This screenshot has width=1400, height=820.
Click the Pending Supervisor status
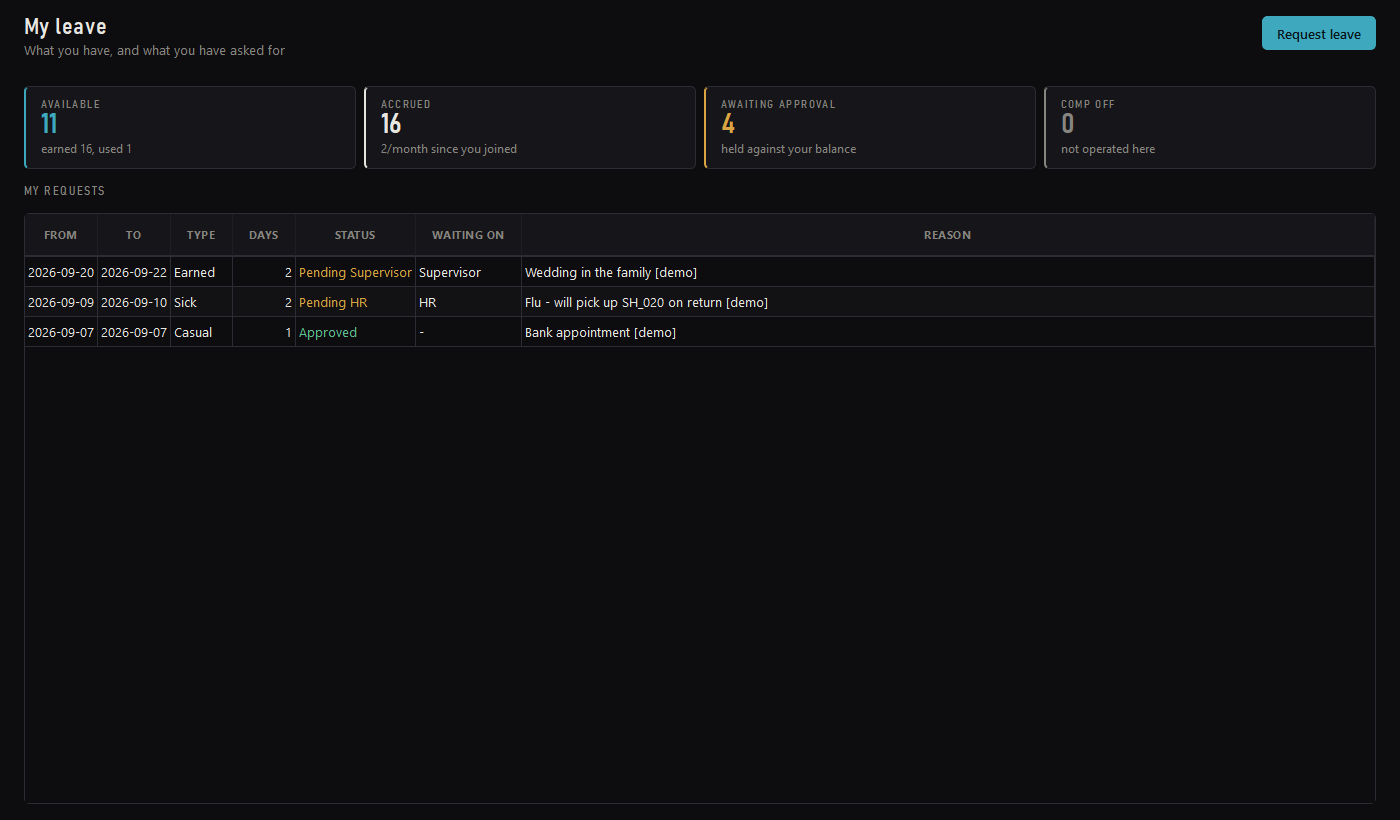[x=355, y=272]
